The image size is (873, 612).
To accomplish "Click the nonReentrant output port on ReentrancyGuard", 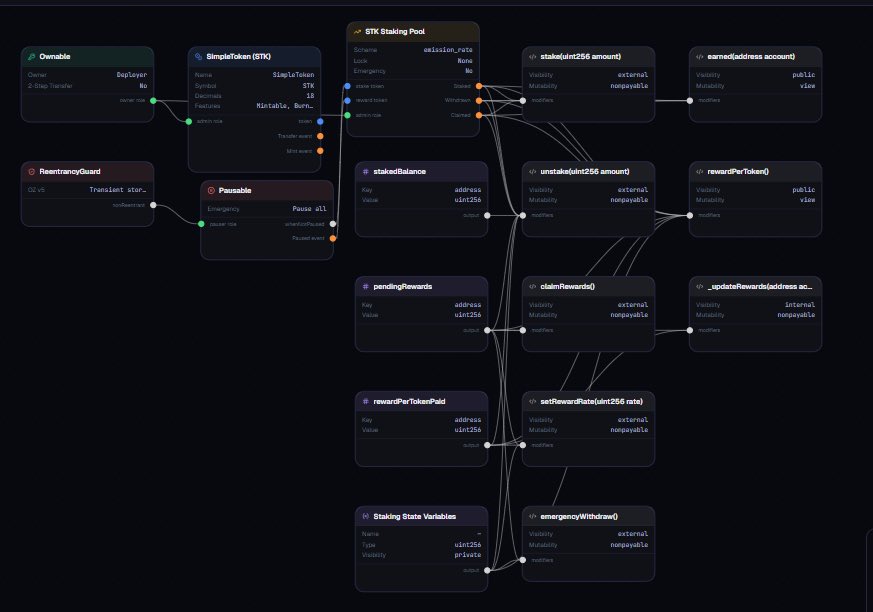I will [x=153, y=205].
